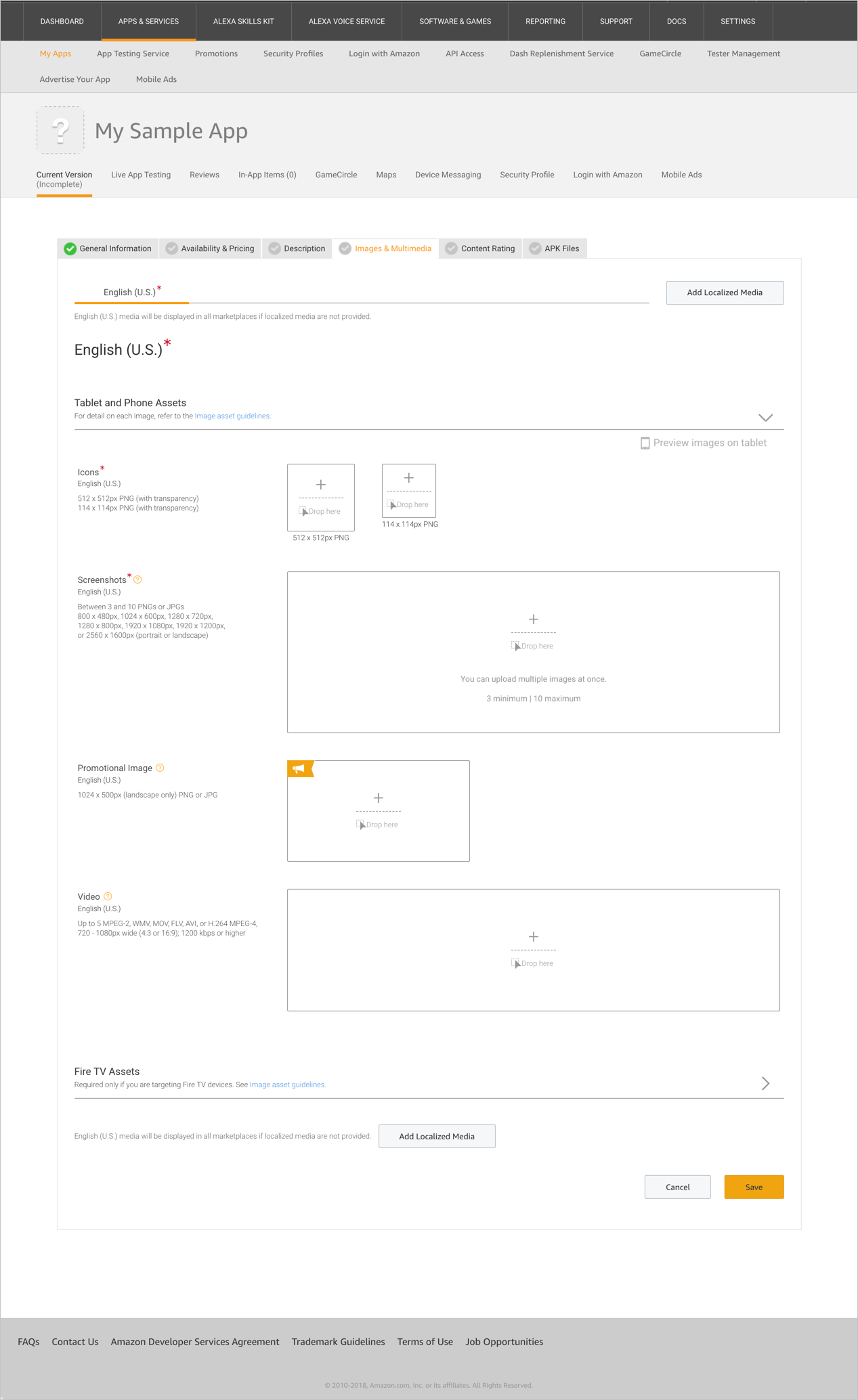Open the Content Rating tab
The height and width of the screenshot is (1400, 858).
(481, 248)
